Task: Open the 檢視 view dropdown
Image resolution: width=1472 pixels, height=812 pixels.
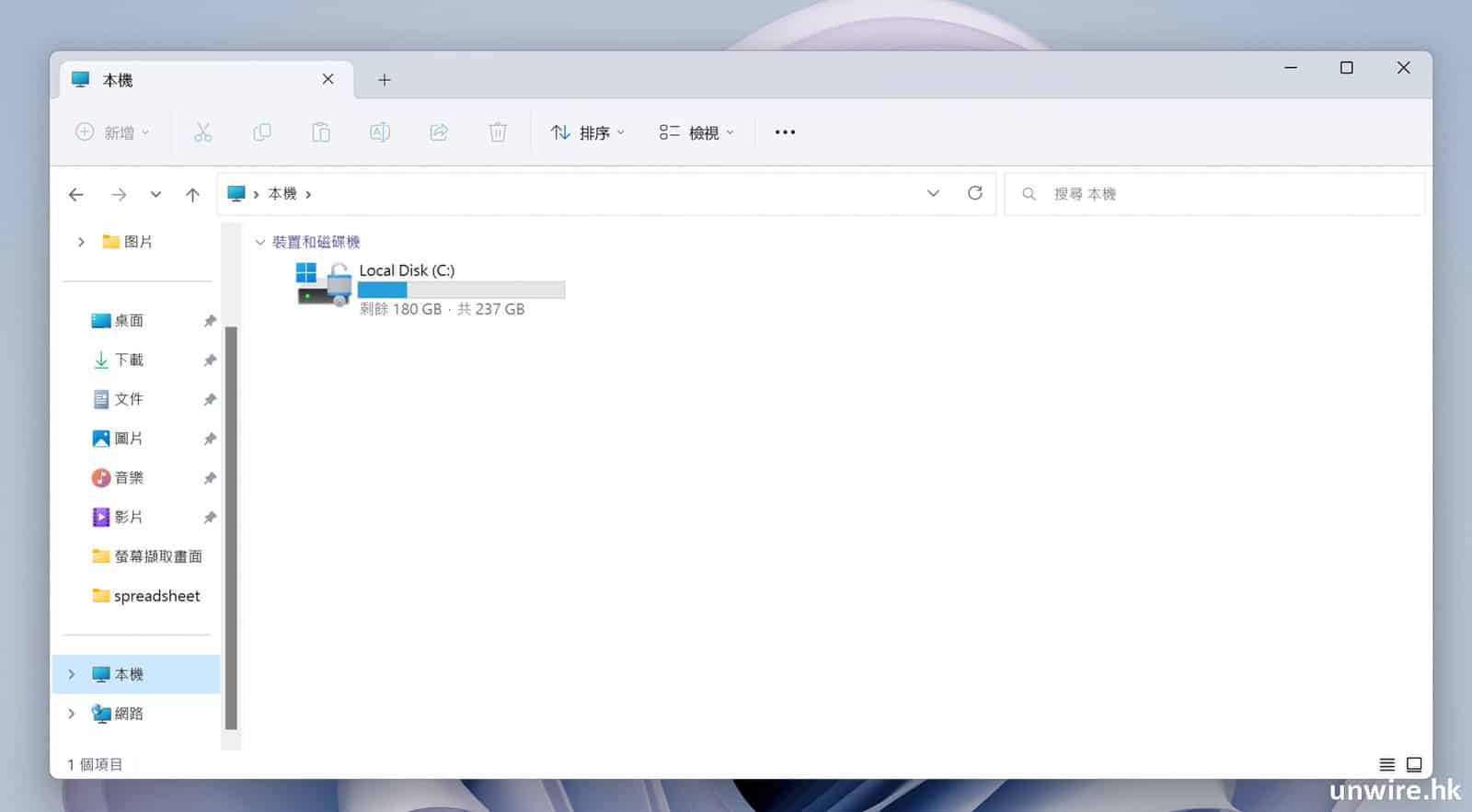Action: [696, 132]
